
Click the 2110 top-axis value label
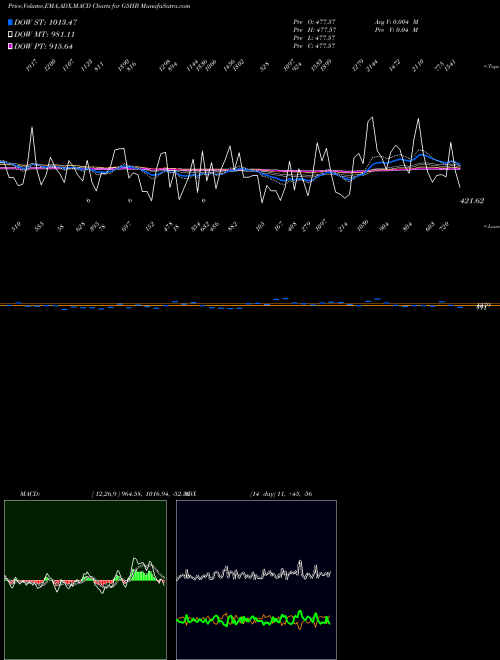[417, 66]
